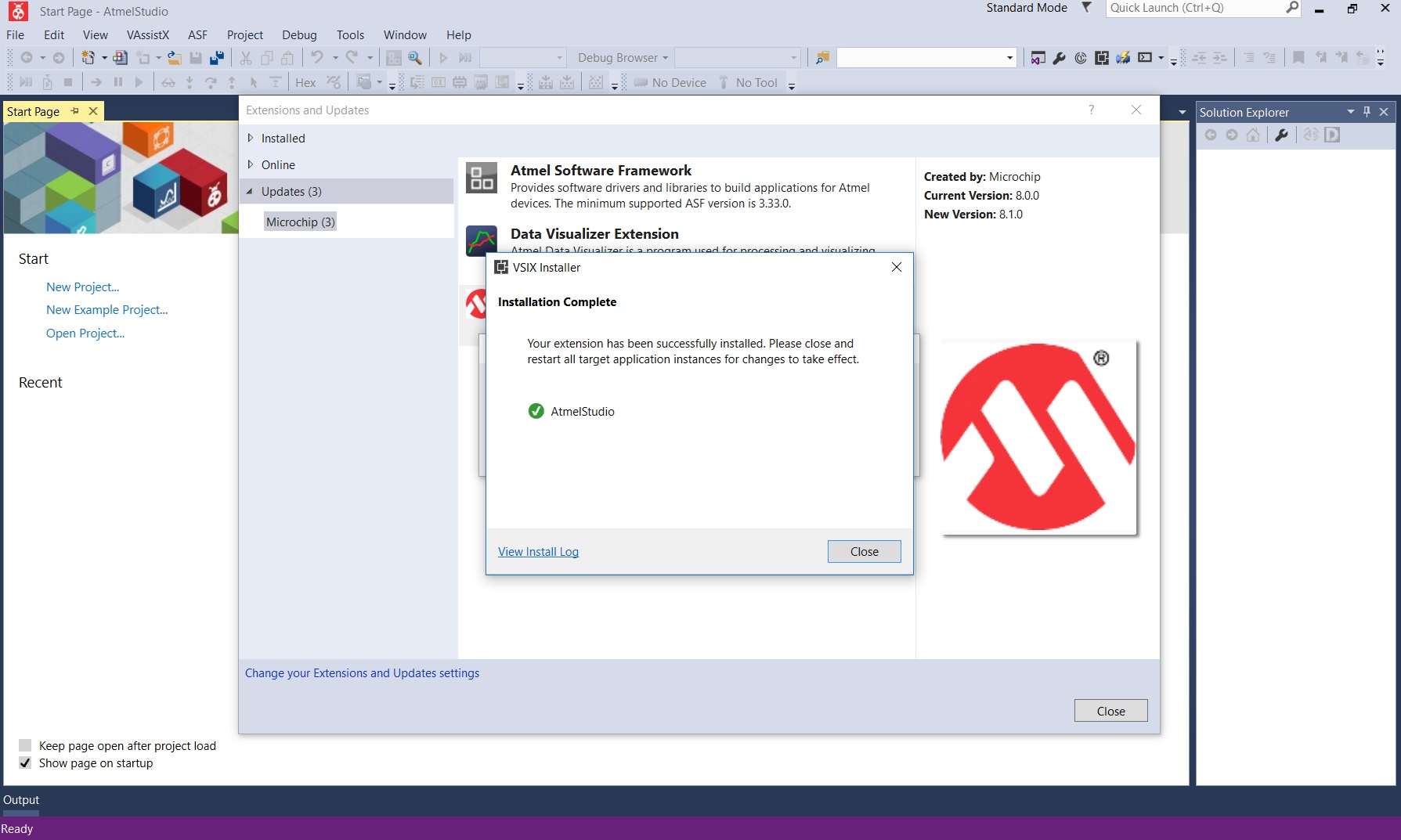1401x840 pixels.
Task: Click the New Example Project... link
Action: tap(107, 310)
